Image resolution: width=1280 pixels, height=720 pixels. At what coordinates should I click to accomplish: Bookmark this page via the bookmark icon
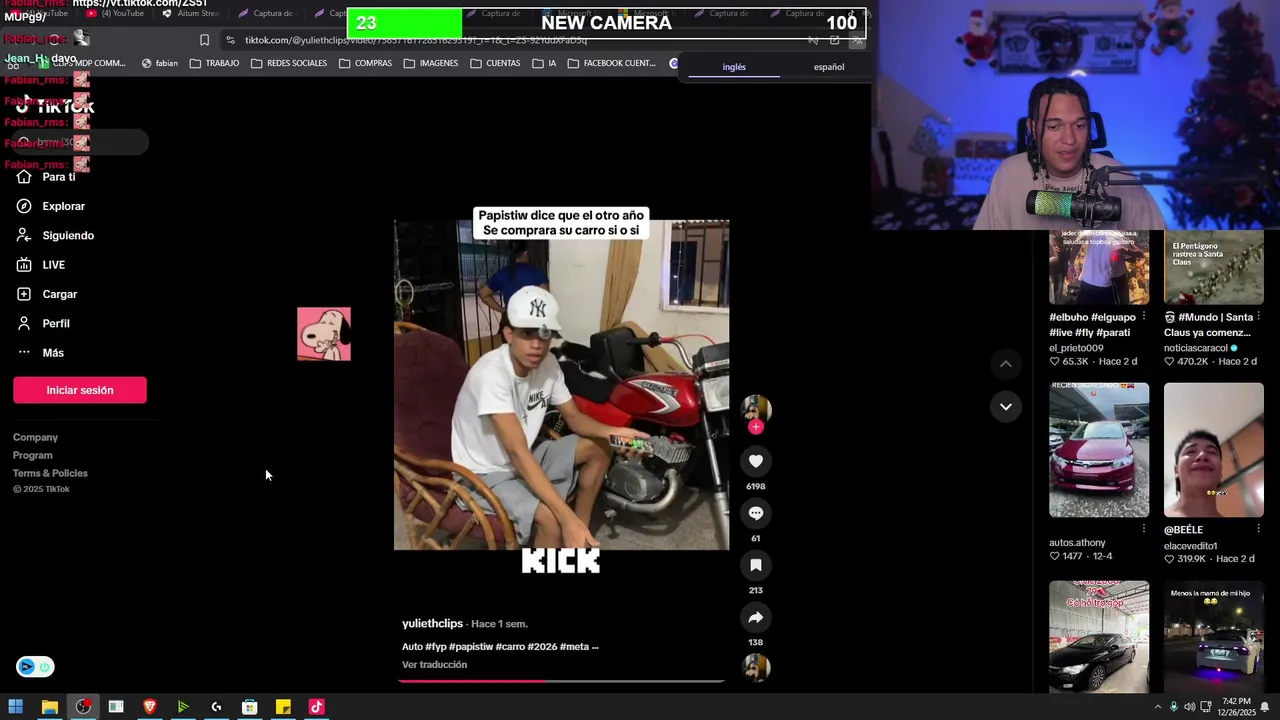pyautogui.click(x=204, y=40)
